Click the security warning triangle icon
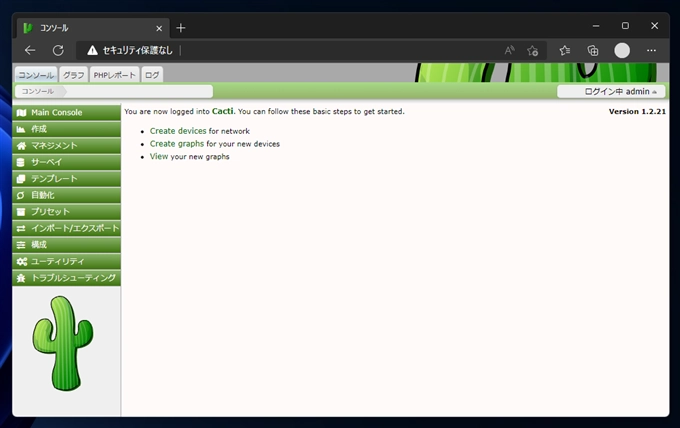The height and width of the screenshot is (428, 680). [92, 50]
